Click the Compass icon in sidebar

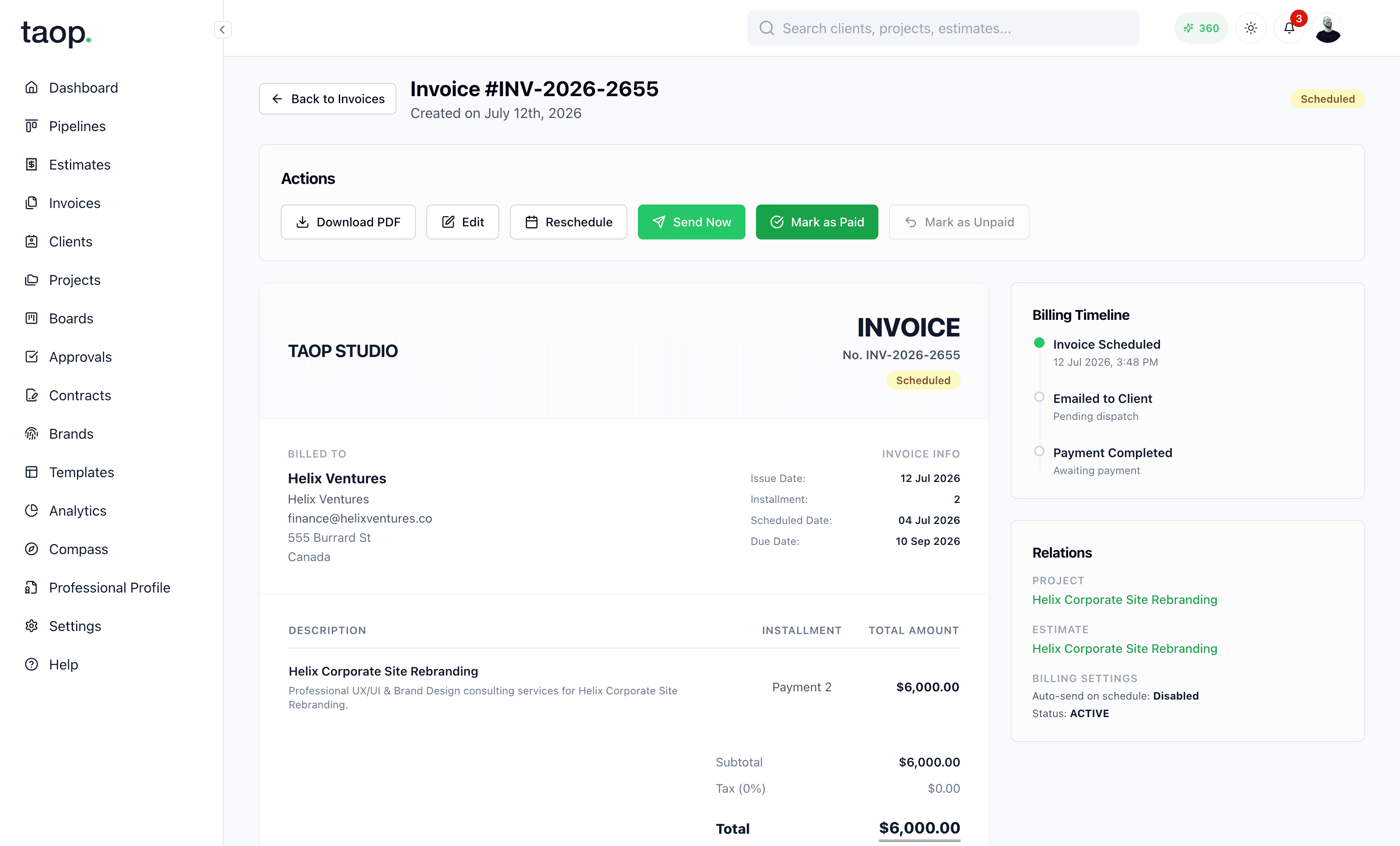point(32,549)
